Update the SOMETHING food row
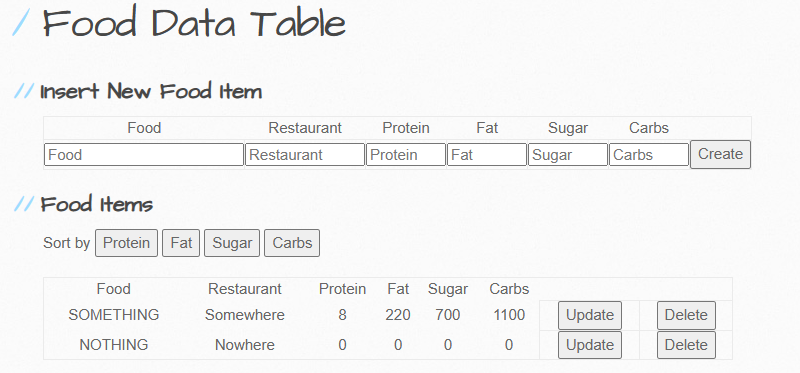 [x=590, y=315]
